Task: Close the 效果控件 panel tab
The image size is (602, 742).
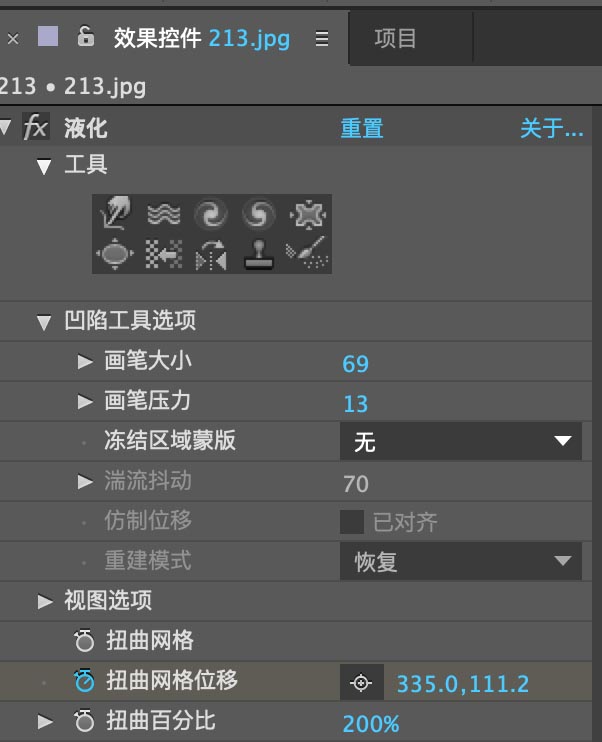Action: coord(13,38)
